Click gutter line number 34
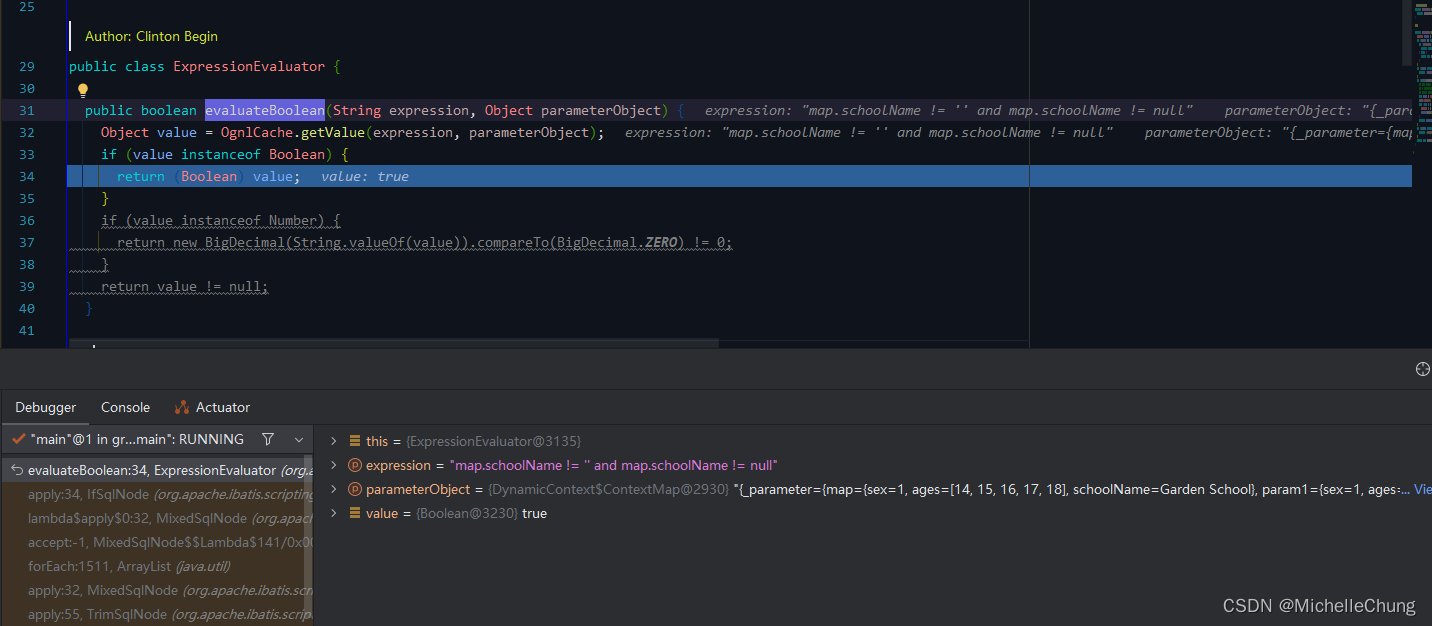 27,176
